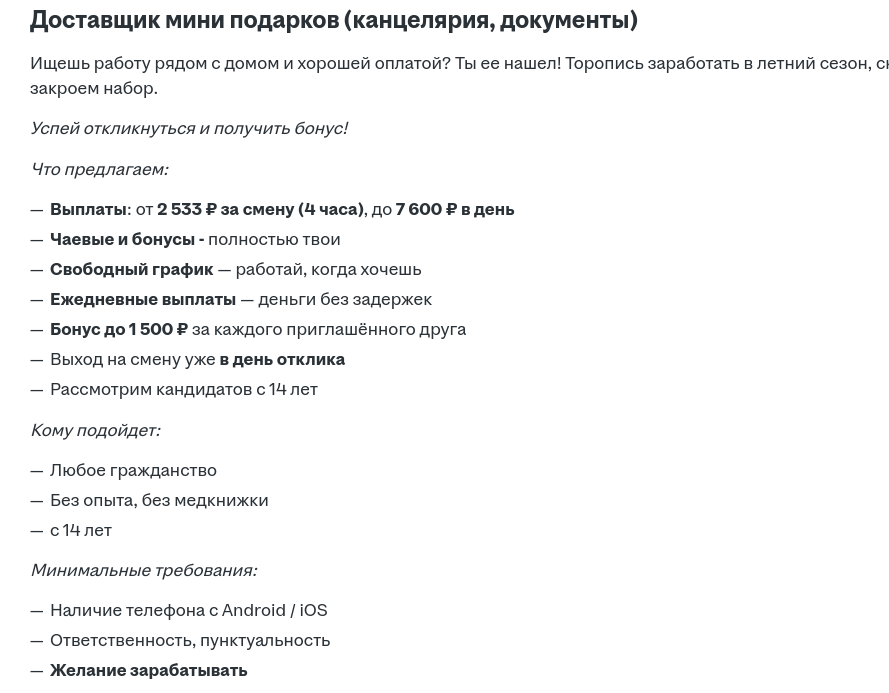Click the 'Бонус до 1 500 ₽' text
The image size is (889, 693).
118,329
